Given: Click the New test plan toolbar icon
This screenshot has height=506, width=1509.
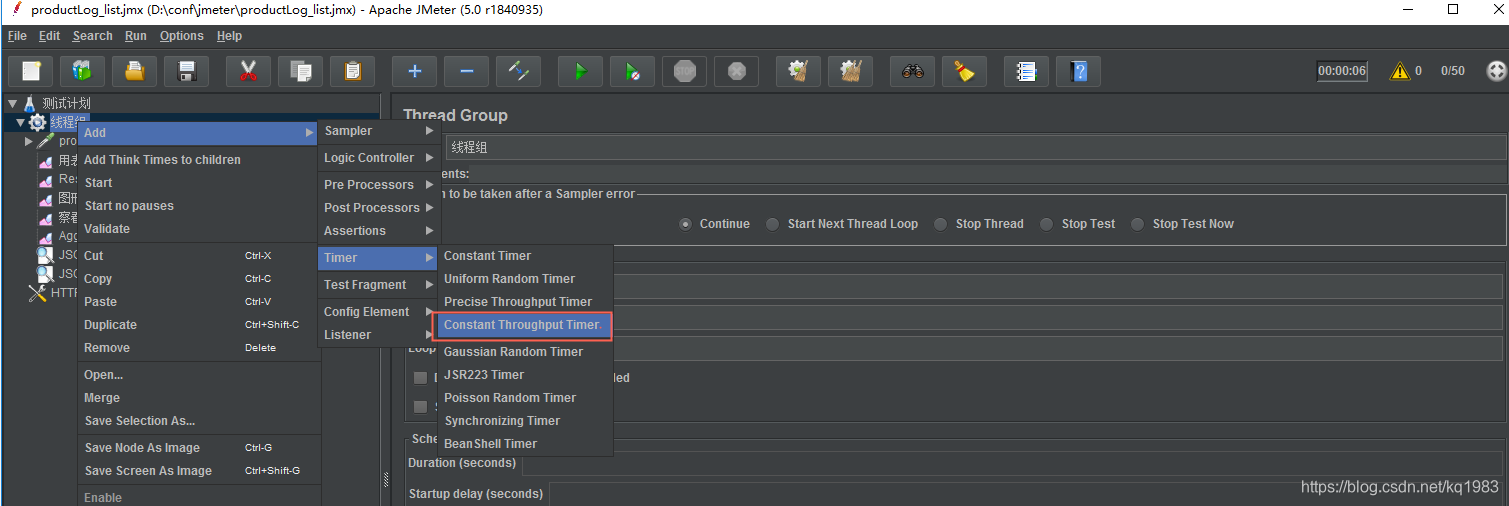Looking at the screenshot, I should pos(31,71).
